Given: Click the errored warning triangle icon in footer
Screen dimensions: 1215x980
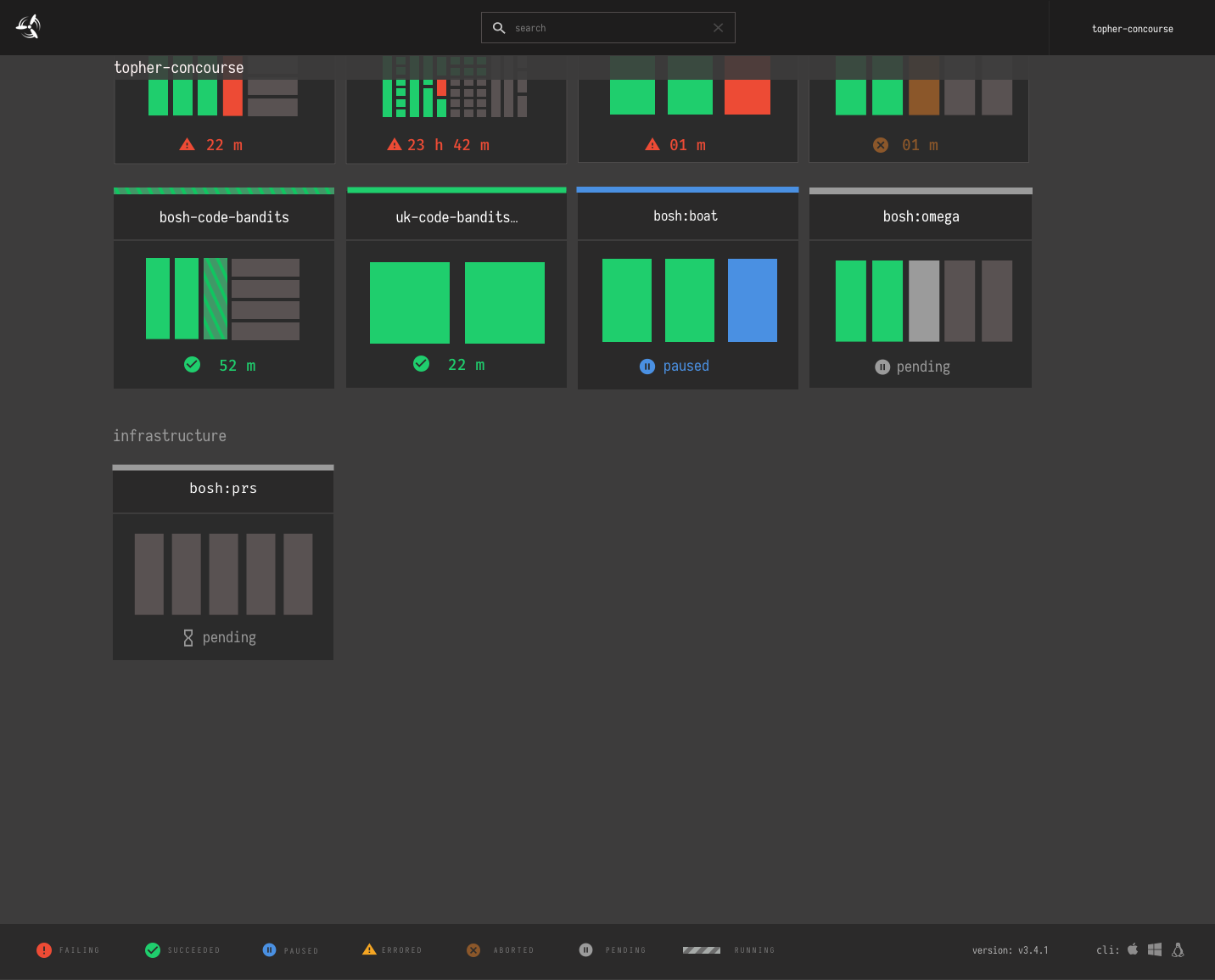Looking at the screenshot, I should pyautogui.click(x=369, y=950).
